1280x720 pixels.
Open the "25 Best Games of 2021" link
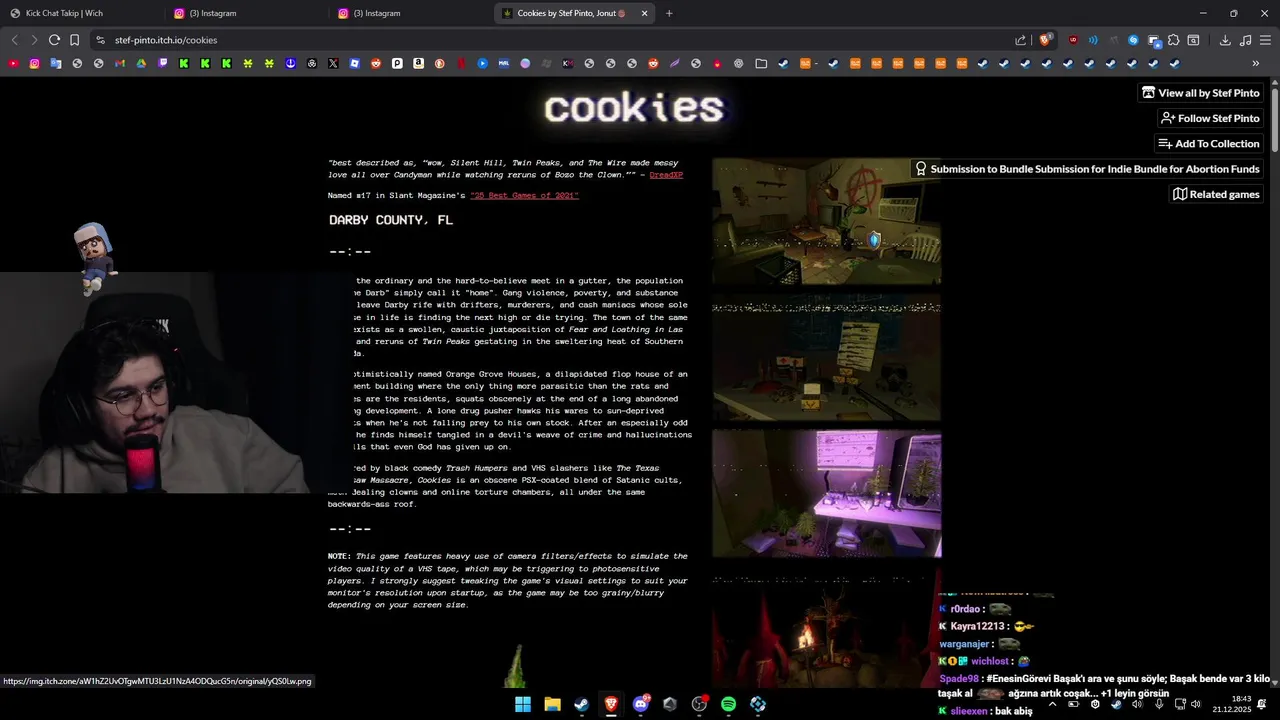click(524, 195)
